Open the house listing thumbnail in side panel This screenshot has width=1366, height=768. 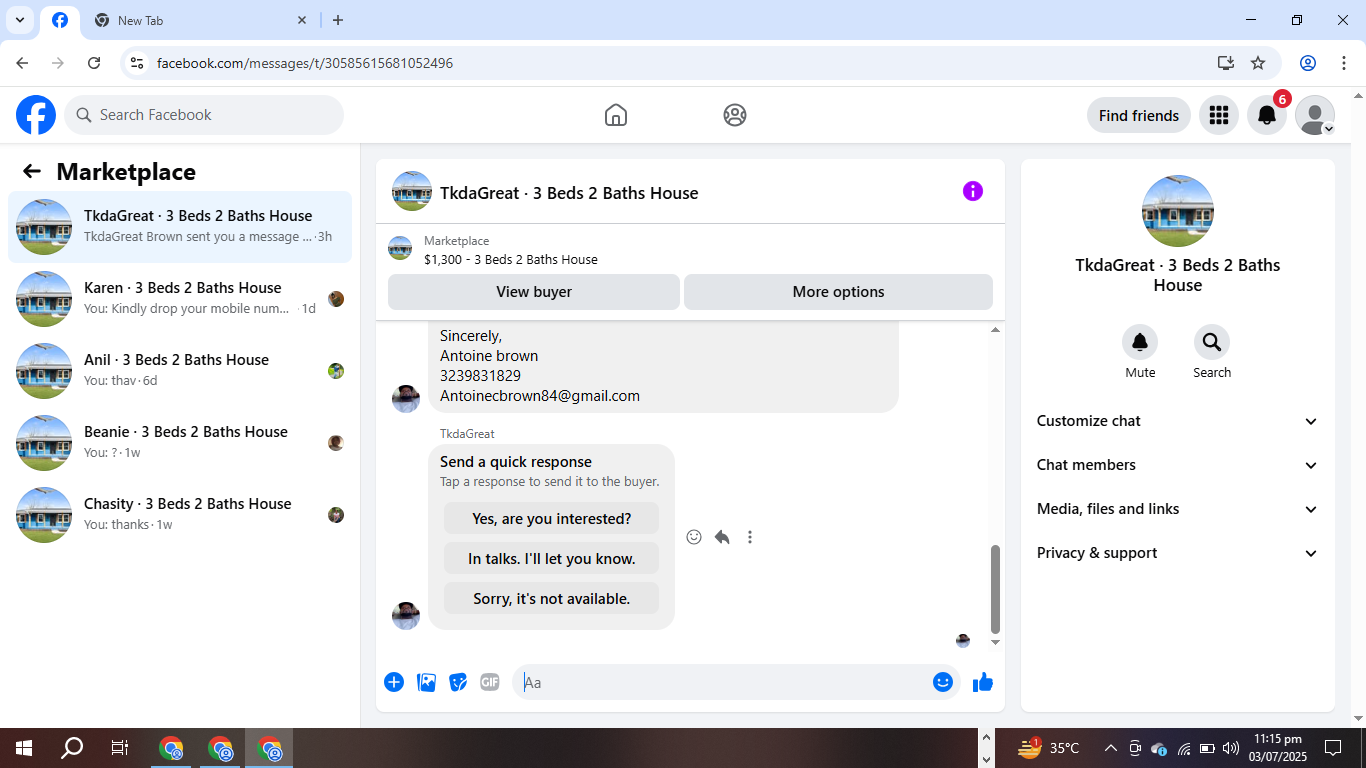pyautogui.click(x=1178, y=211)
